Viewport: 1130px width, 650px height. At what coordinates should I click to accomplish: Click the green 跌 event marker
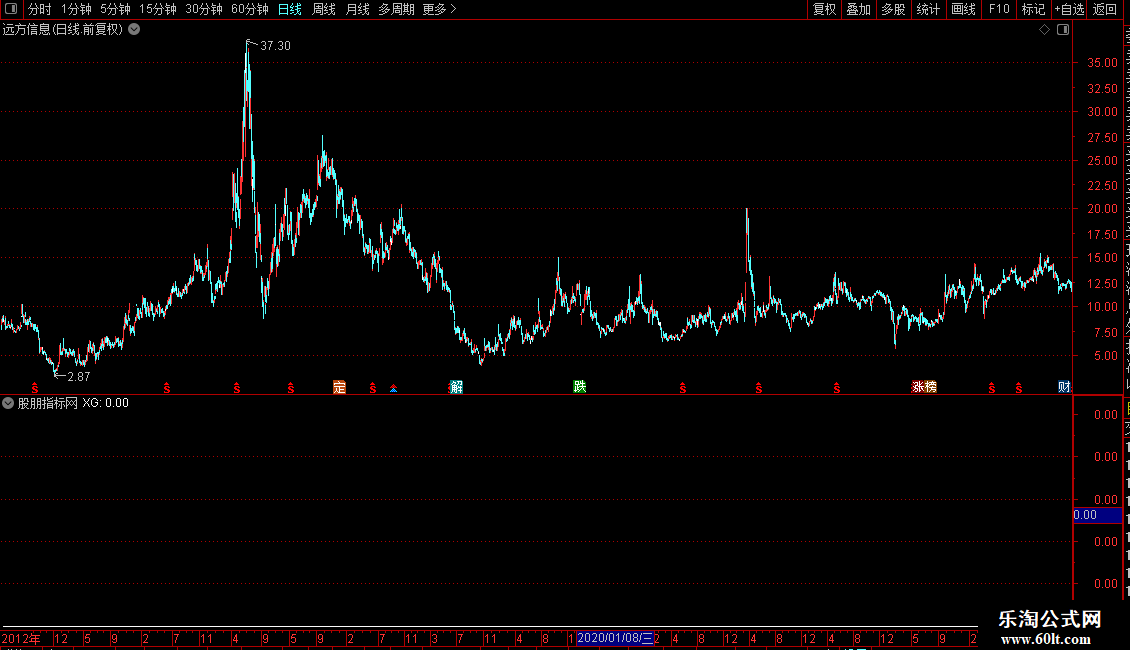click(580, 386)
